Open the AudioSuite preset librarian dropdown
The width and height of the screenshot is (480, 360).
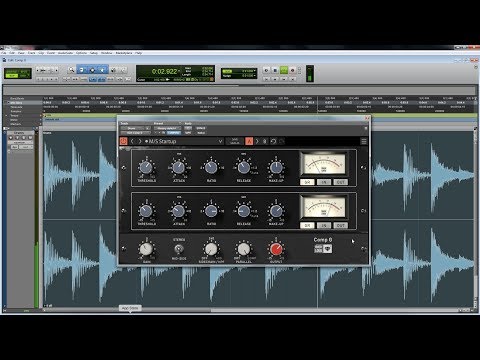coord(168,128)
